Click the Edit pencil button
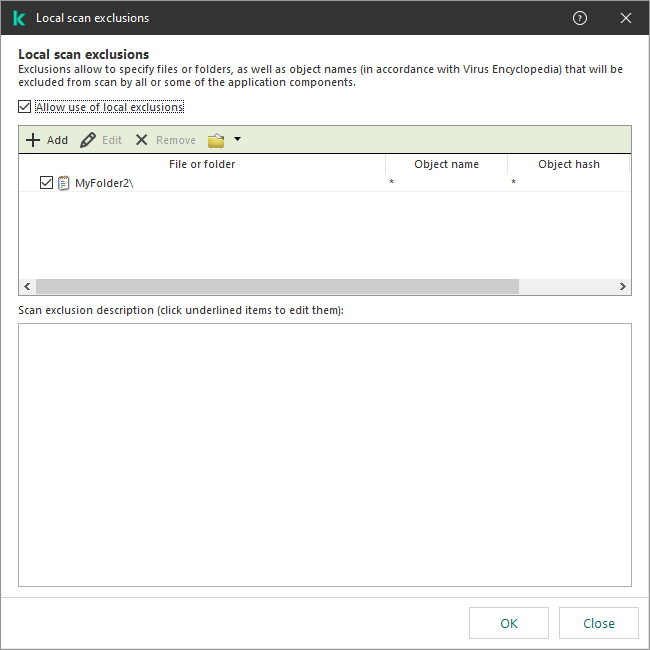 (101, 140)
